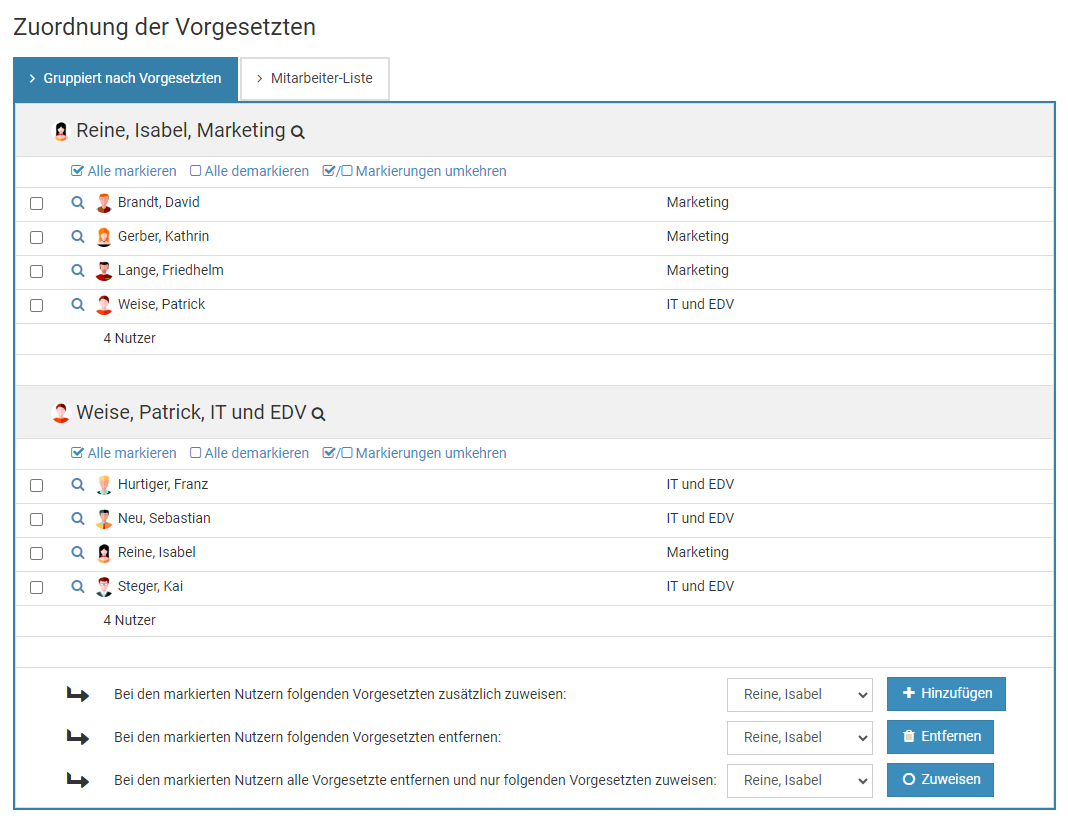Screen dimensions: 1068x825
Task: Select checkbox for Reine, Isabel in second group
Action: click(37, 554)
